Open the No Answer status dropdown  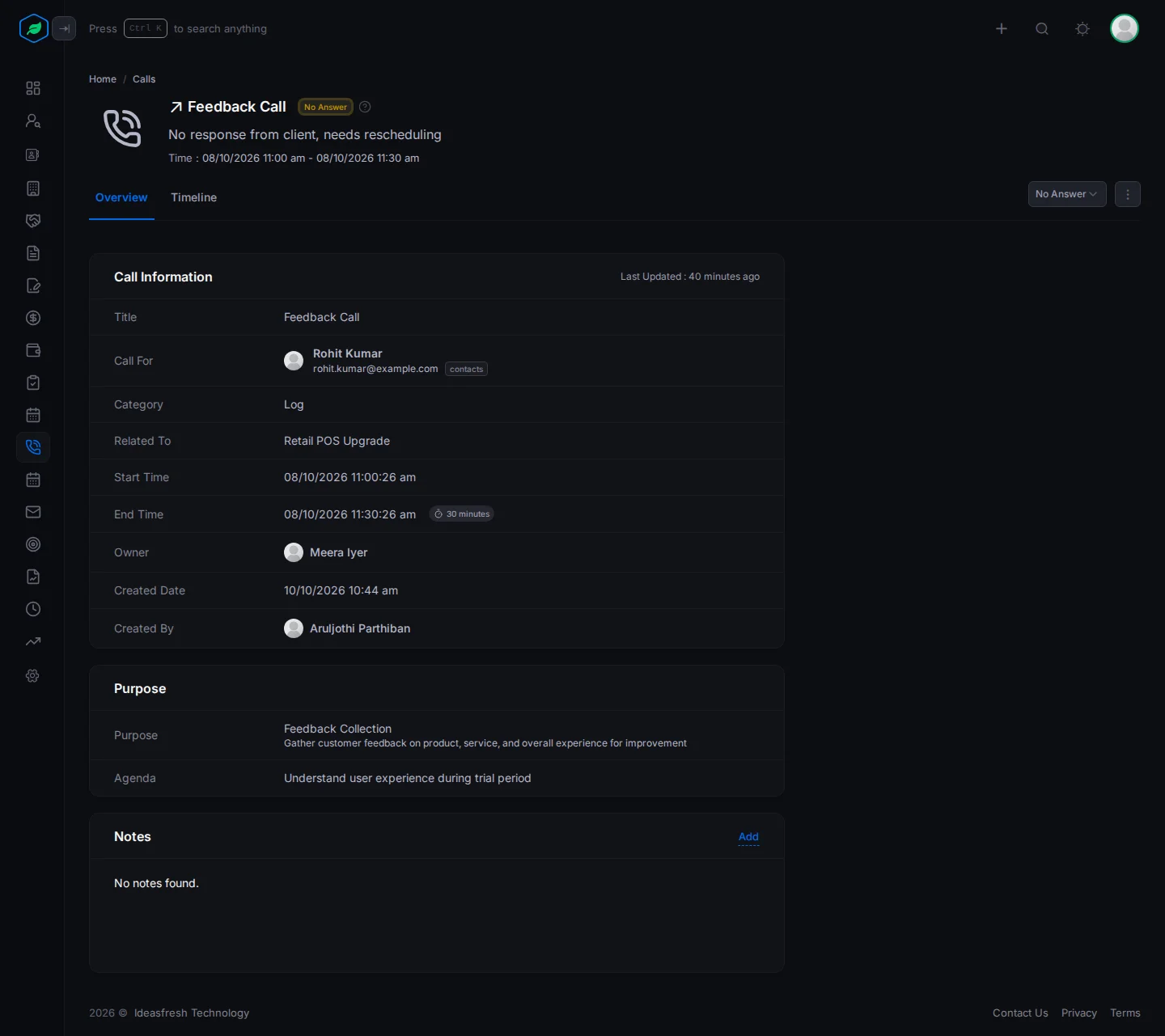click(x=1067, y=194)
